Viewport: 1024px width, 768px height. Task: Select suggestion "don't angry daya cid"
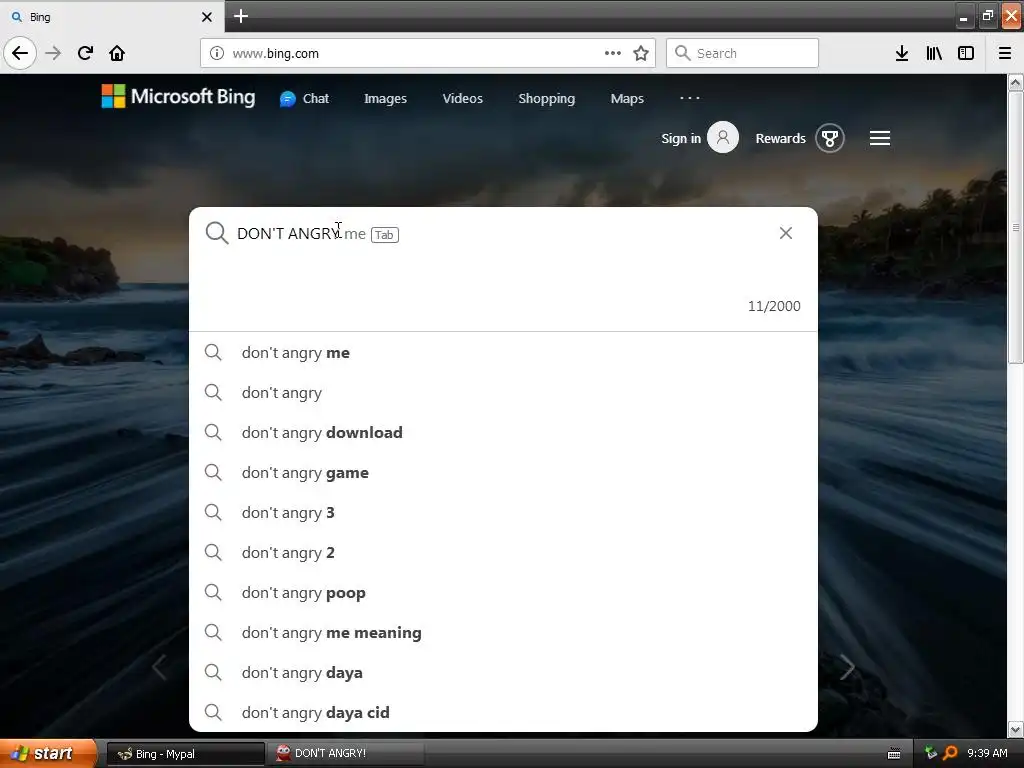(x=503, y=712)
